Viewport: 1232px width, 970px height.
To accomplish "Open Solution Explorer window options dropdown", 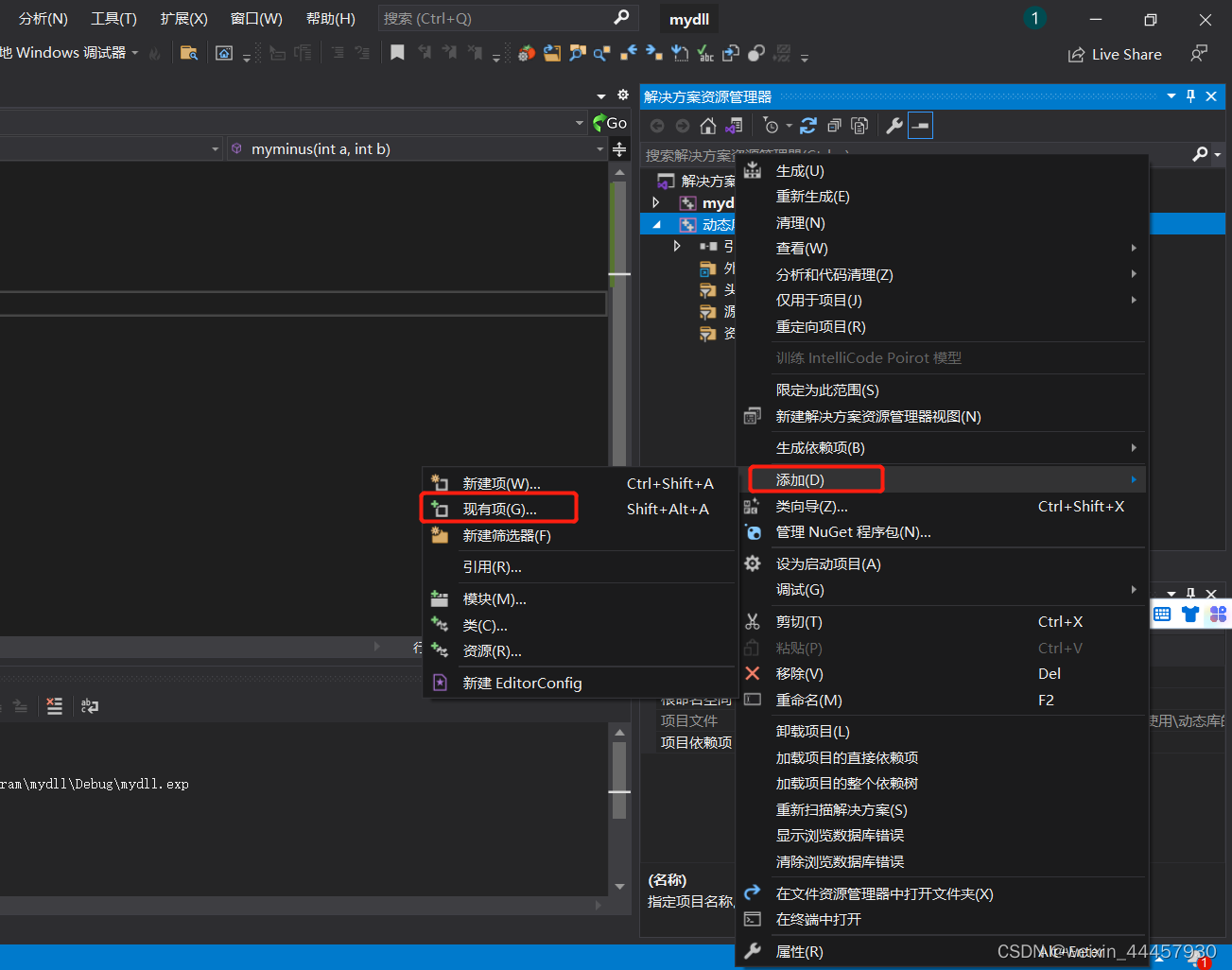I will [1171, 96].
